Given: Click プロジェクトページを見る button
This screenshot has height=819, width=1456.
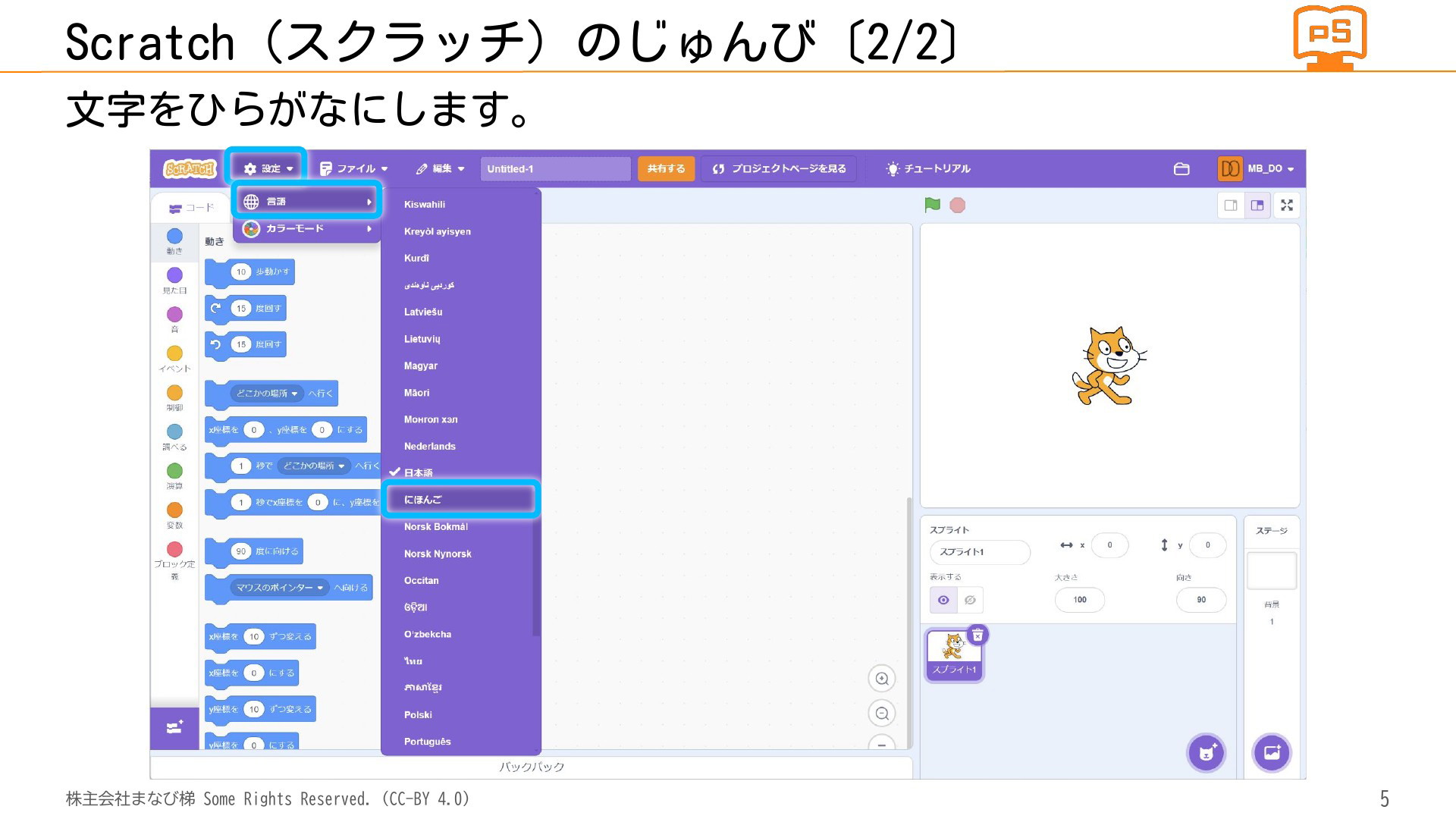Looking at the screenshot, I should pyautogui.click(x=779, y=168).
